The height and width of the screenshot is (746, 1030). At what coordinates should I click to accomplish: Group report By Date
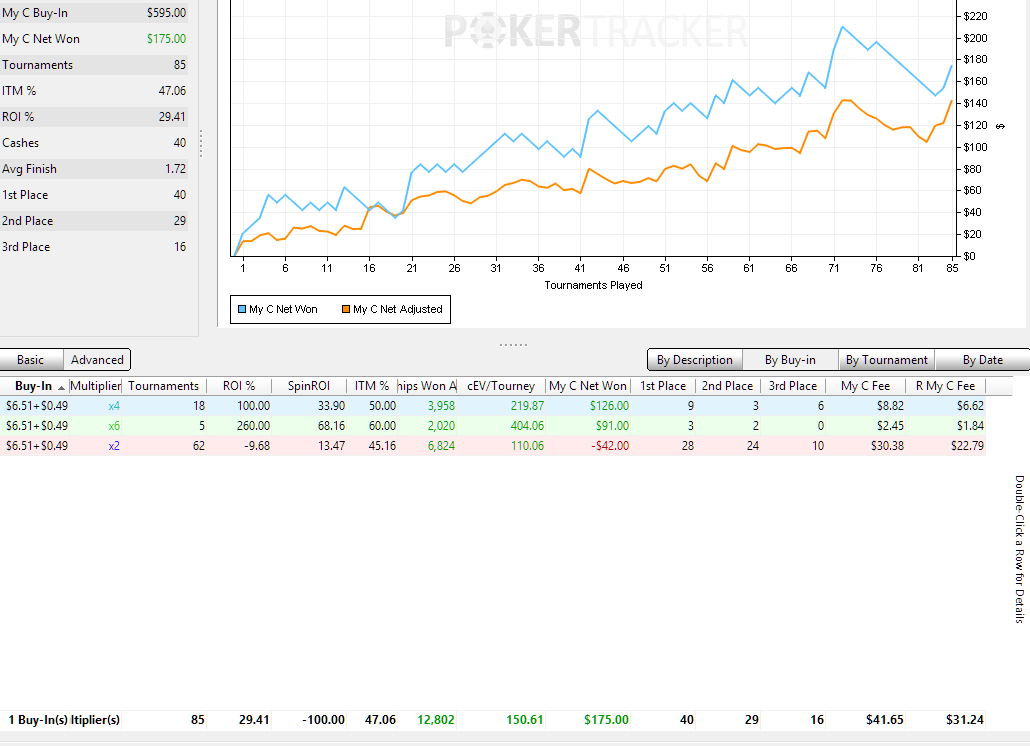click(982, 360)
